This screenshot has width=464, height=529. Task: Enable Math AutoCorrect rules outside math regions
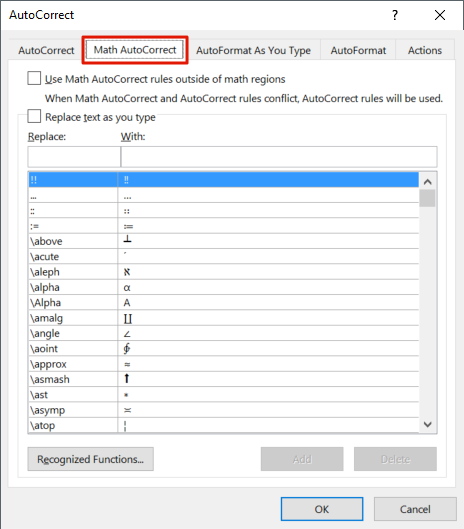(34, 78)
